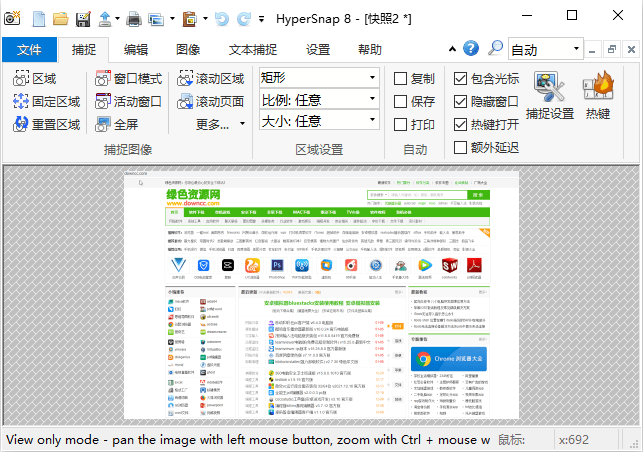Screen dimensions: 643x452
Task: Click the captured webpage snapshot image
Action: [x=322, y=295]
